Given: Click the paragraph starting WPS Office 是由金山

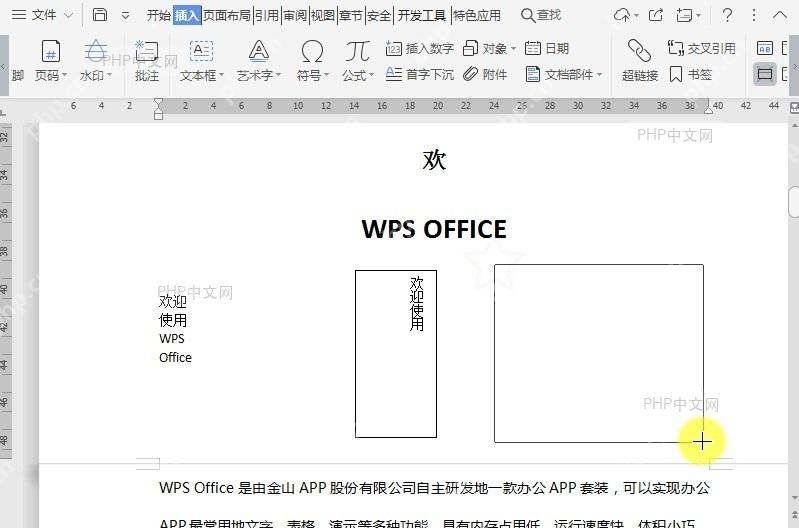Looking at the screenshot, I should [434, 488].
